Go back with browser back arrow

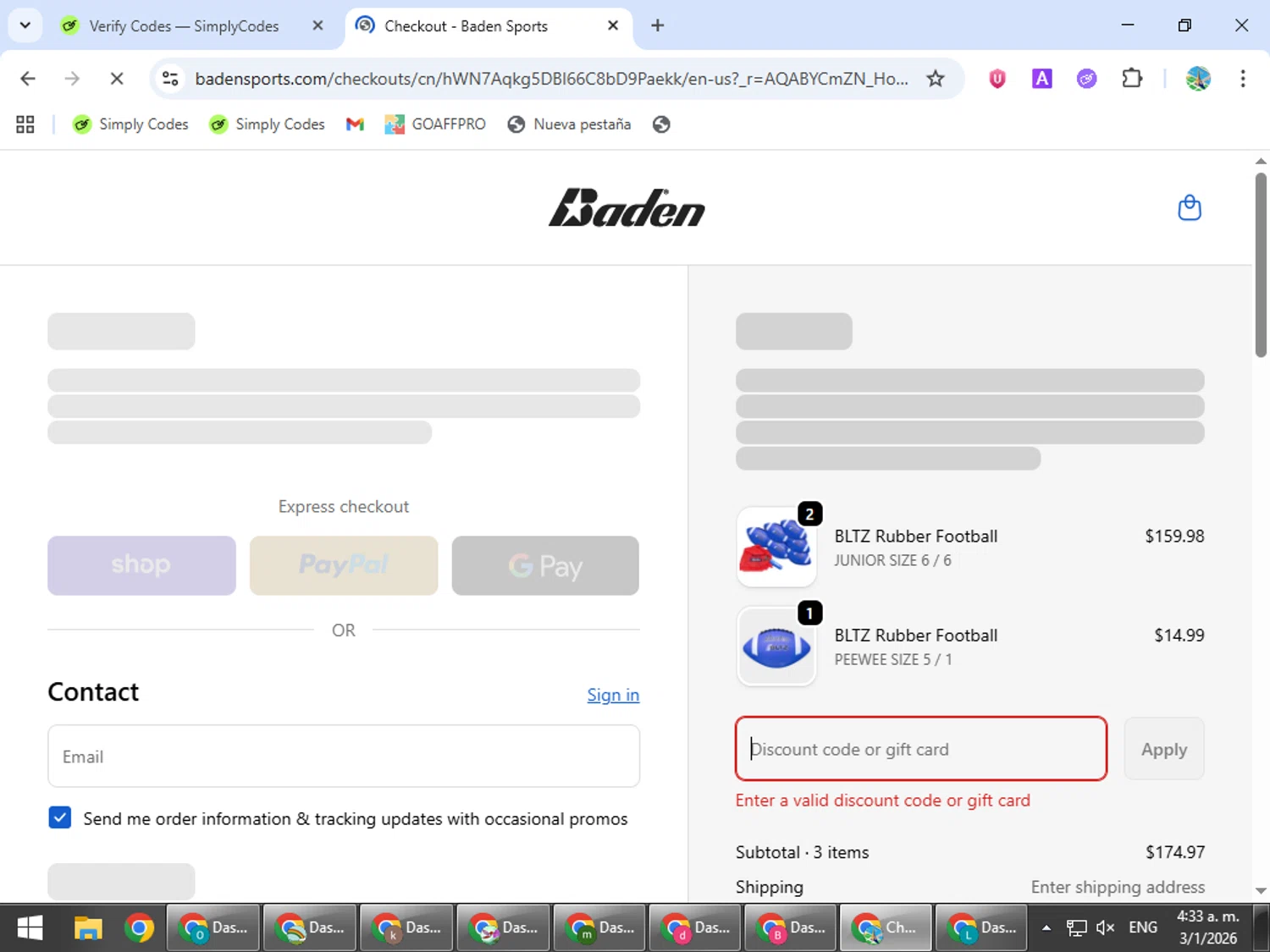click(28, 79)
